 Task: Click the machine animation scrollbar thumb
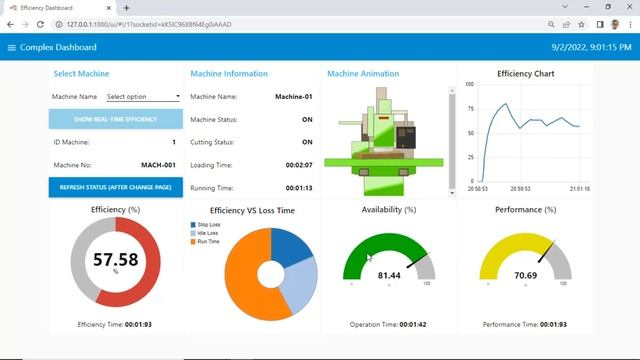[452, 141]
